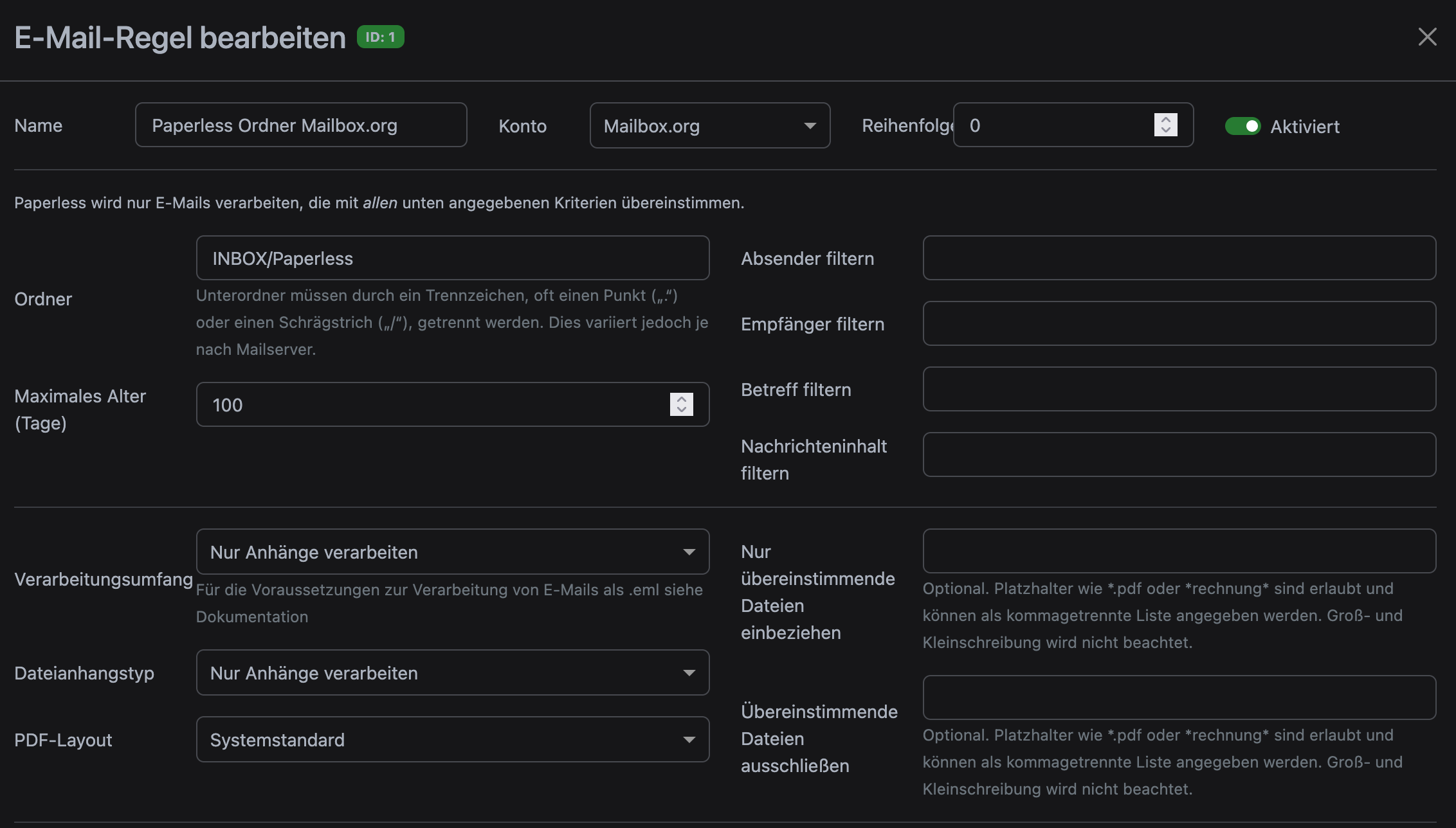The height and width of the screenshot is (828, 1456).
Task: Increase Maximales Alter with the up arrow
Action: tap(681, 399)
